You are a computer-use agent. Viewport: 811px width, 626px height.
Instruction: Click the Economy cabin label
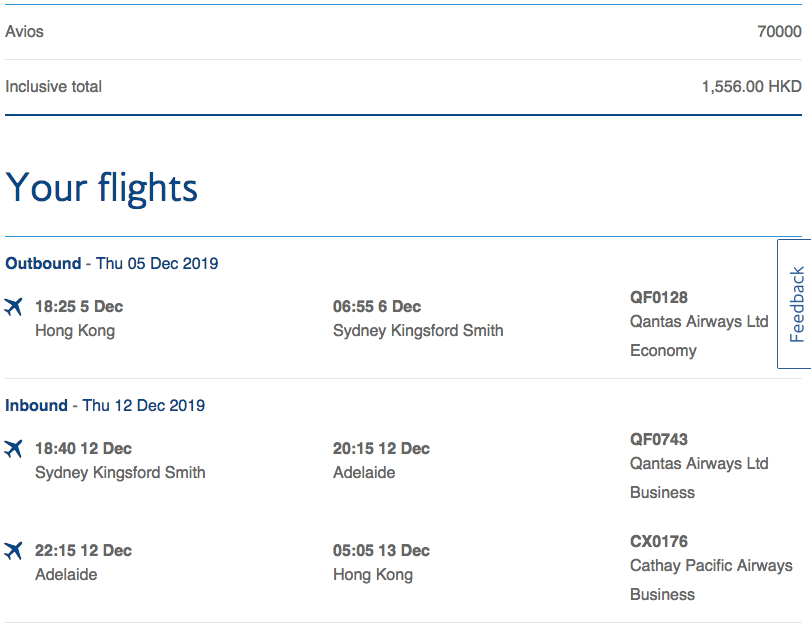pos(663,351)
